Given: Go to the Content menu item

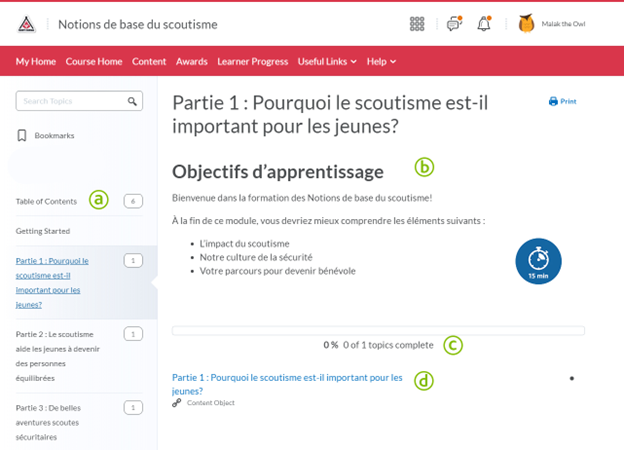Looking at the screenshot, I should click(x=149, y=61).
